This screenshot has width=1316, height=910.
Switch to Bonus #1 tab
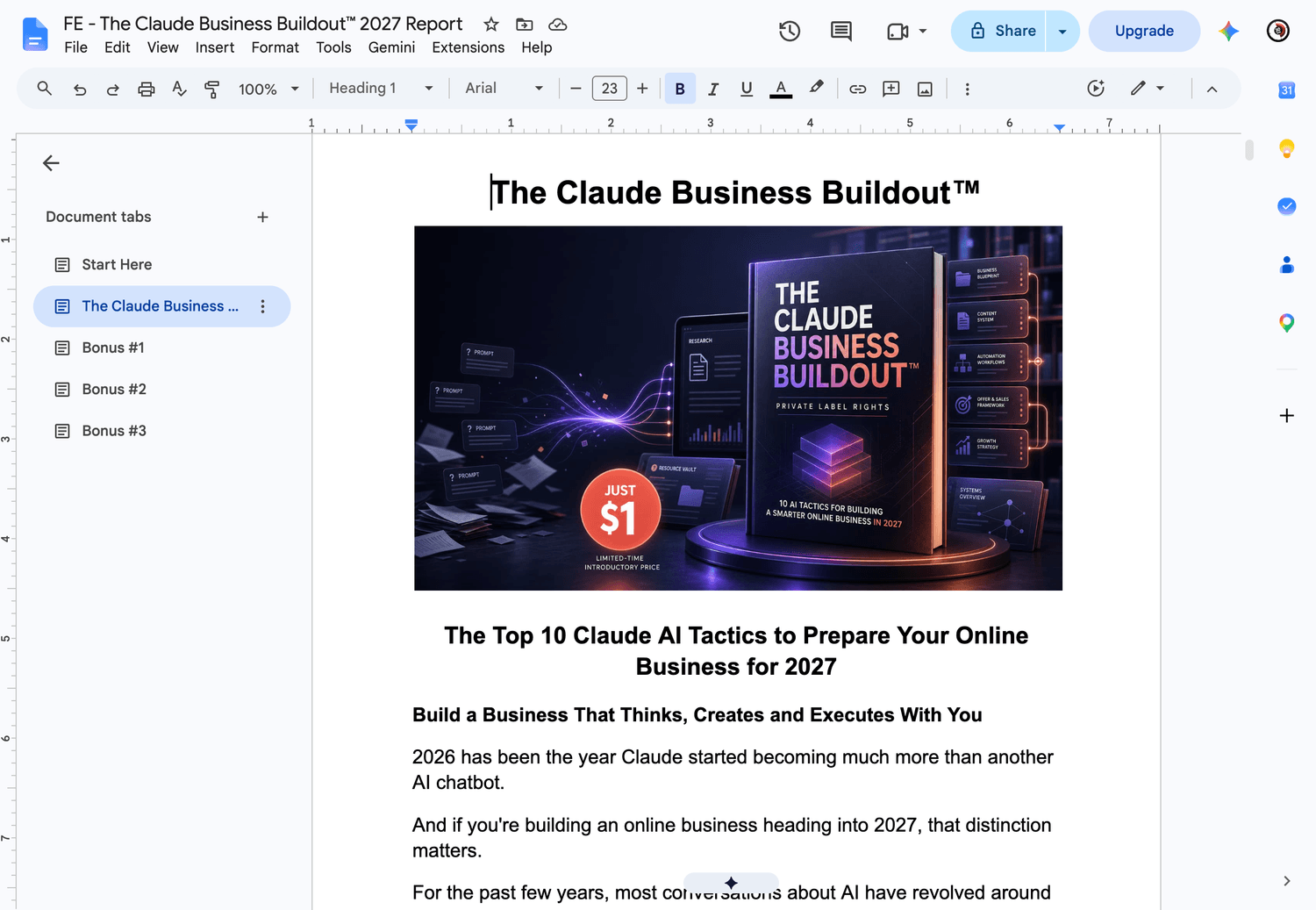pos(161,348)
